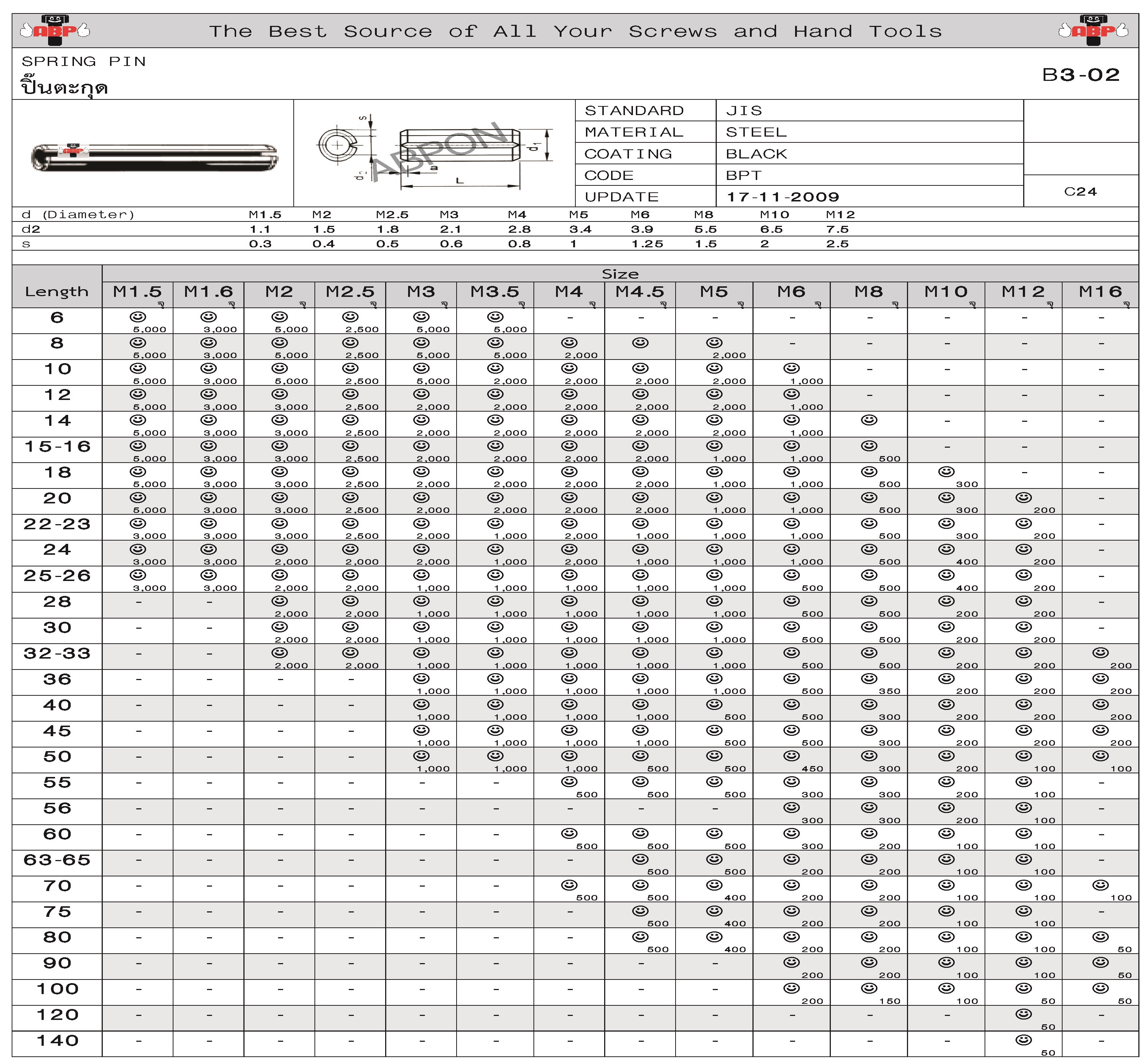This screenshot has height=1064, width=1146.
Task: Click the smiley in row 20, M12 column
Action: 1023,498
